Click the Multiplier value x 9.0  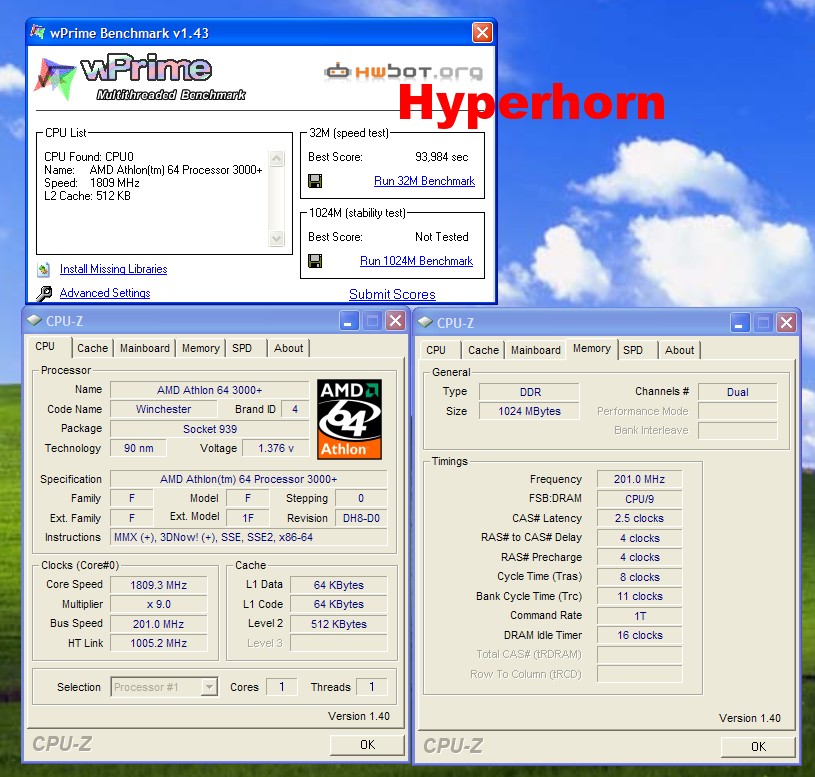(159, 604)
